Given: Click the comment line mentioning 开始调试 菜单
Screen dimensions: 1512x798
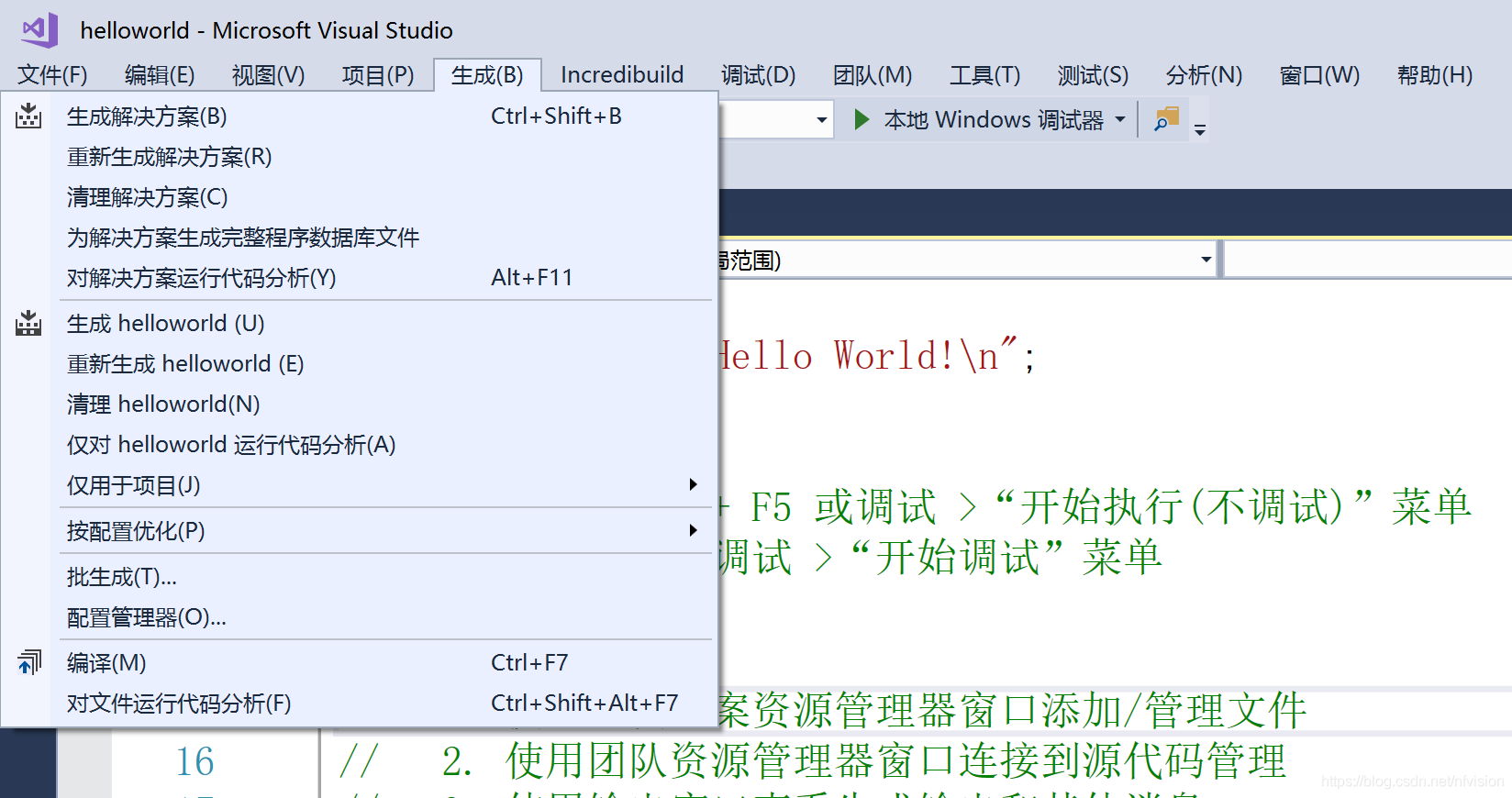Looking at the screenshot, I should click(939, 557).
